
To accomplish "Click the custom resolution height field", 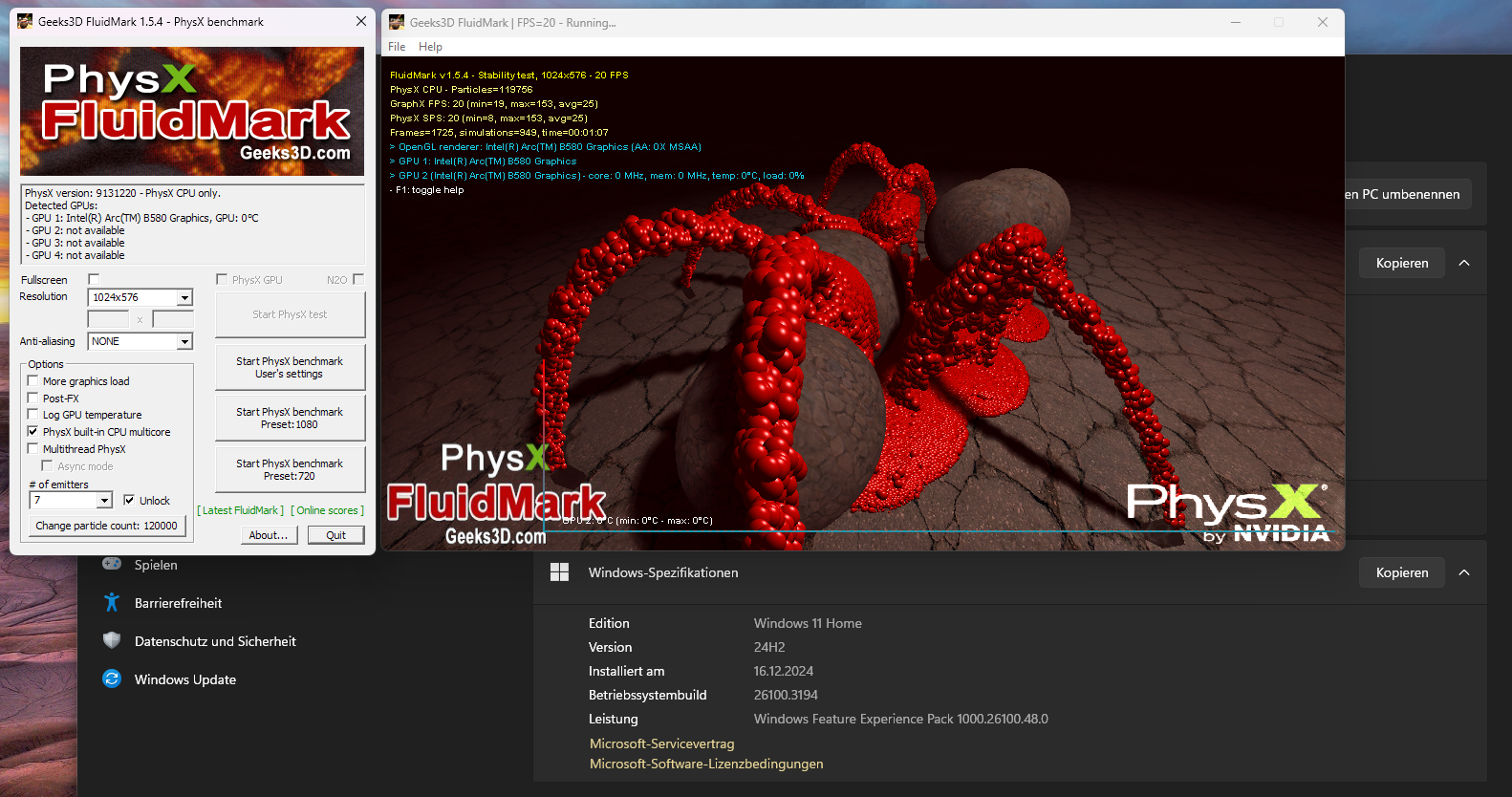I will (173, 319).
